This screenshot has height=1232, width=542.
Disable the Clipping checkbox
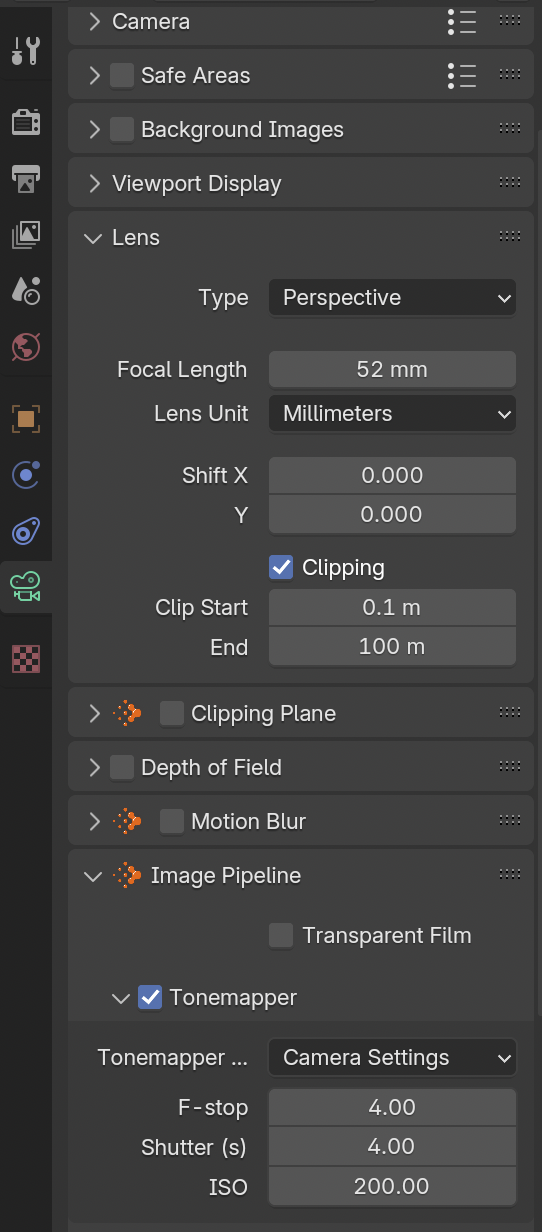tap(281, 567)
